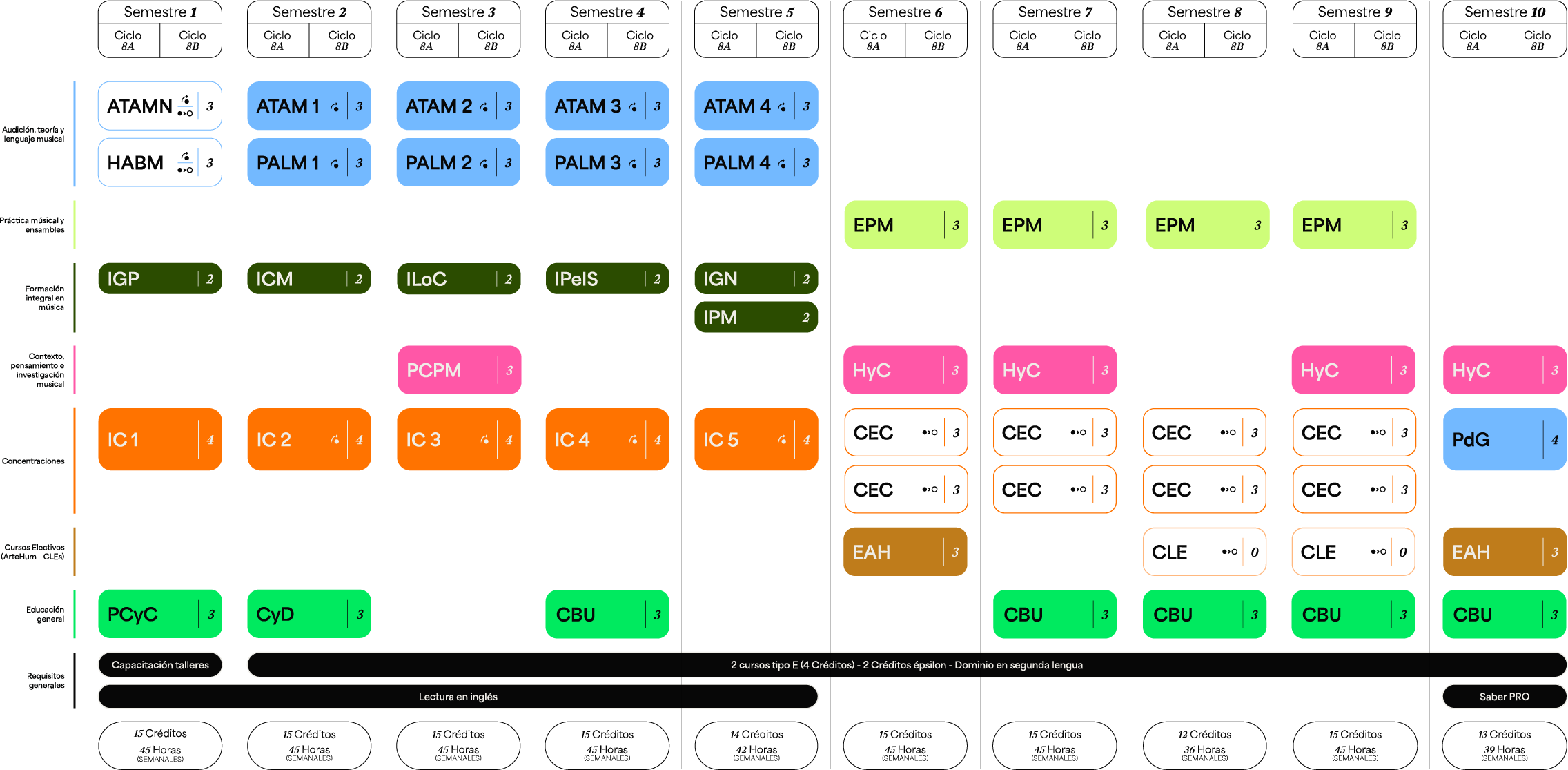Click the 14 Créditos 42 Horas summary
1568x770 pixels.
click(756, 746)
